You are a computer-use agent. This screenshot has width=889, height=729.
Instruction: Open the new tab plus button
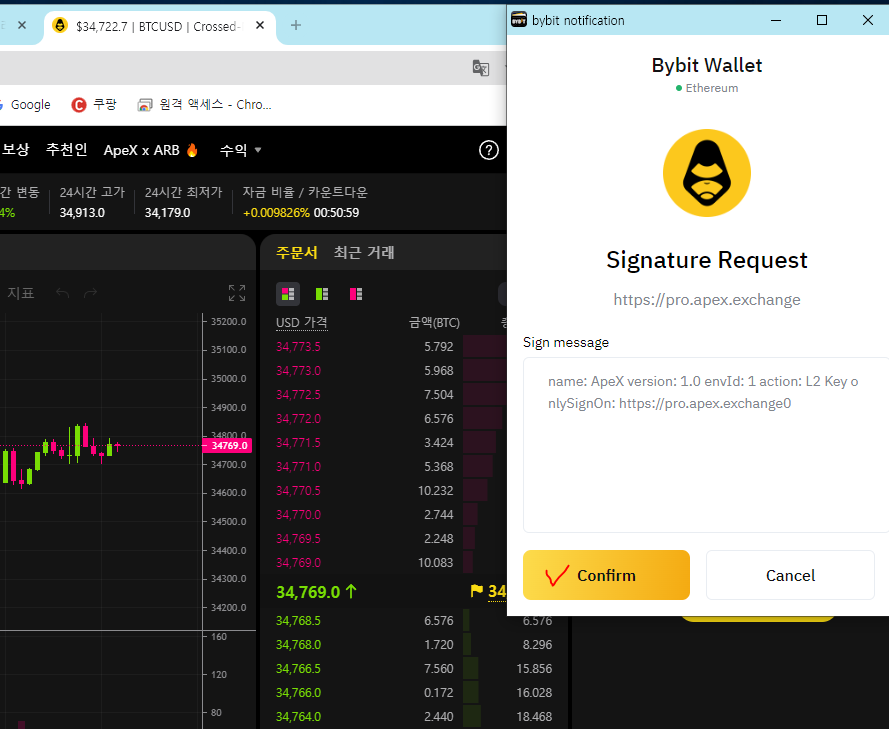[295, 25]
